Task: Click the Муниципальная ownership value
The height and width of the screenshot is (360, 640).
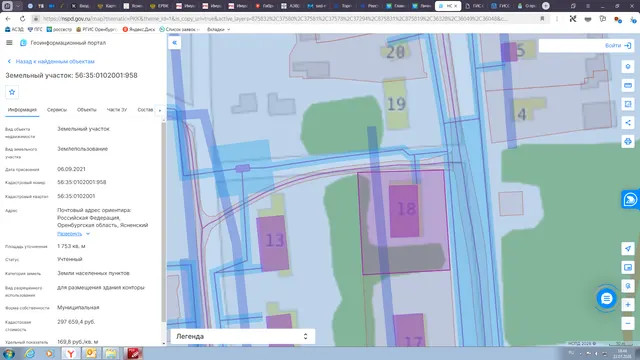Action: click(78, 307)
